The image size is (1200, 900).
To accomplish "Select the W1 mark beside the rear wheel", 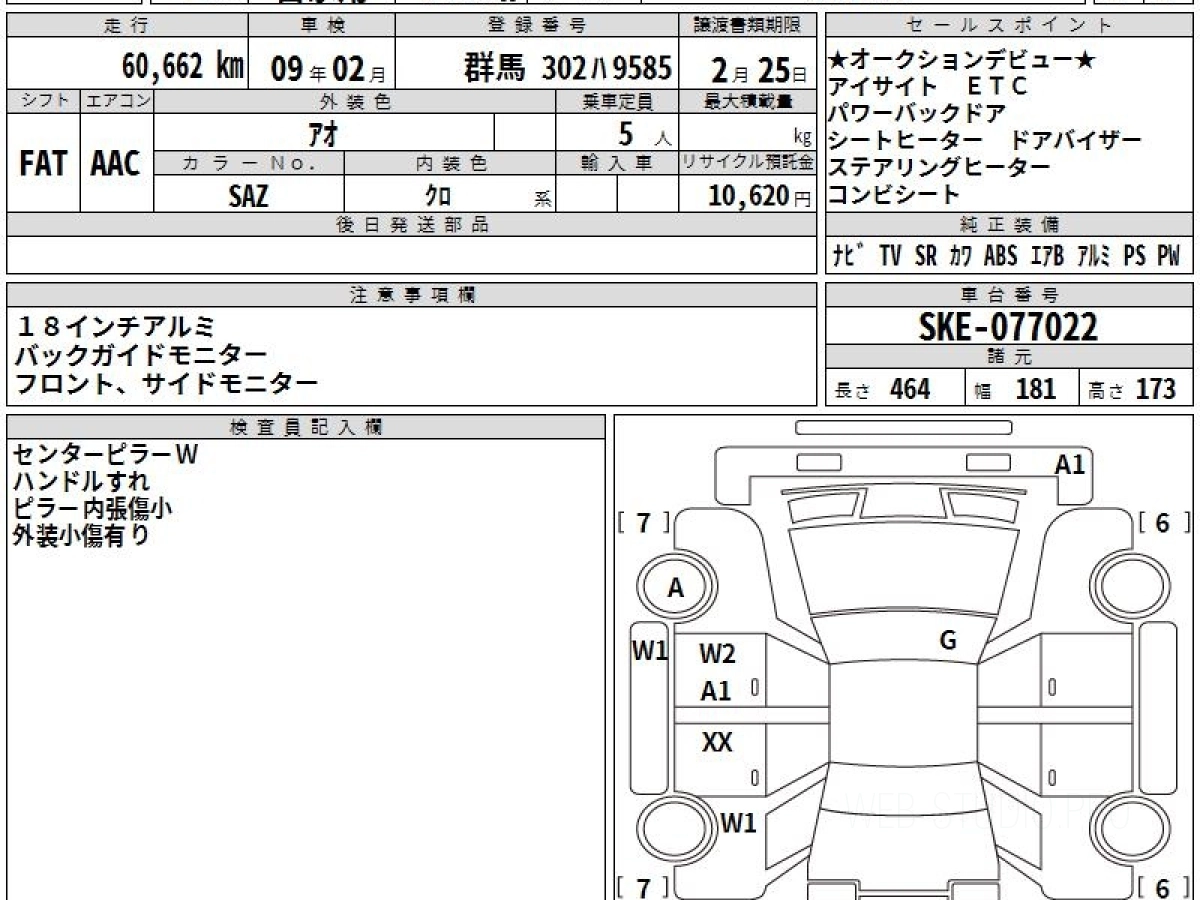I will pos(738,824).
